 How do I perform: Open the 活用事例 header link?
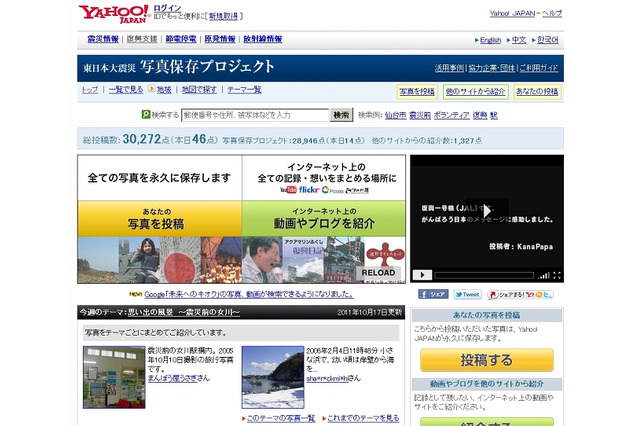coord(449,68)
